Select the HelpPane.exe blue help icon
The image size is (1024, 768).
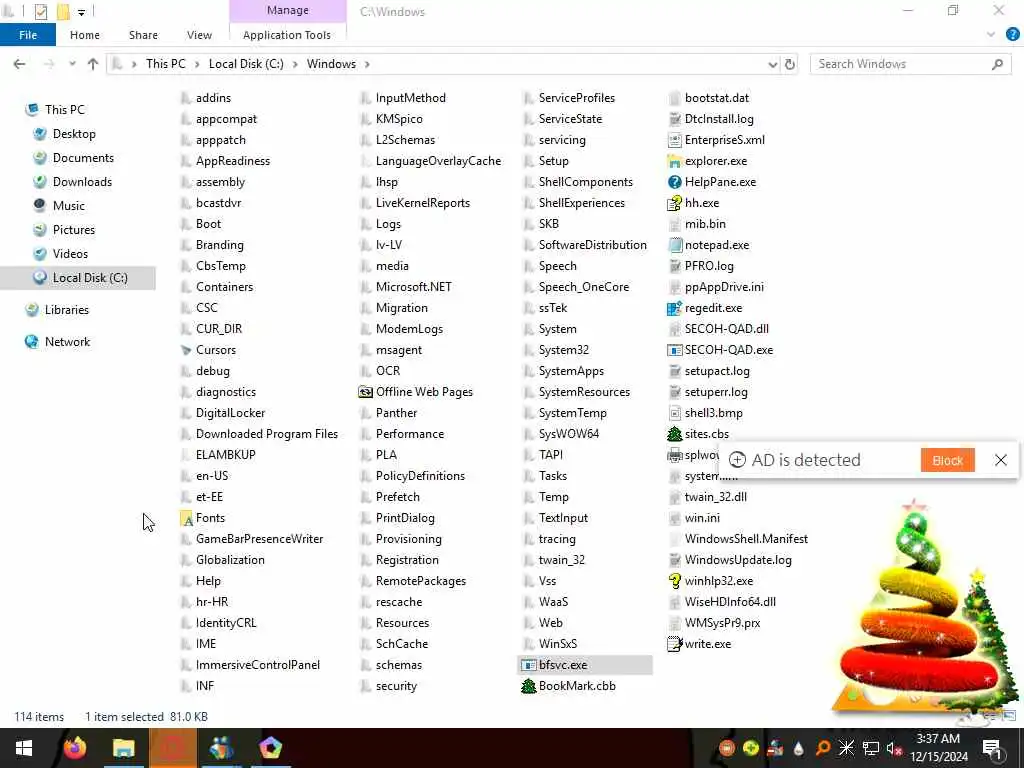(675, 182)
